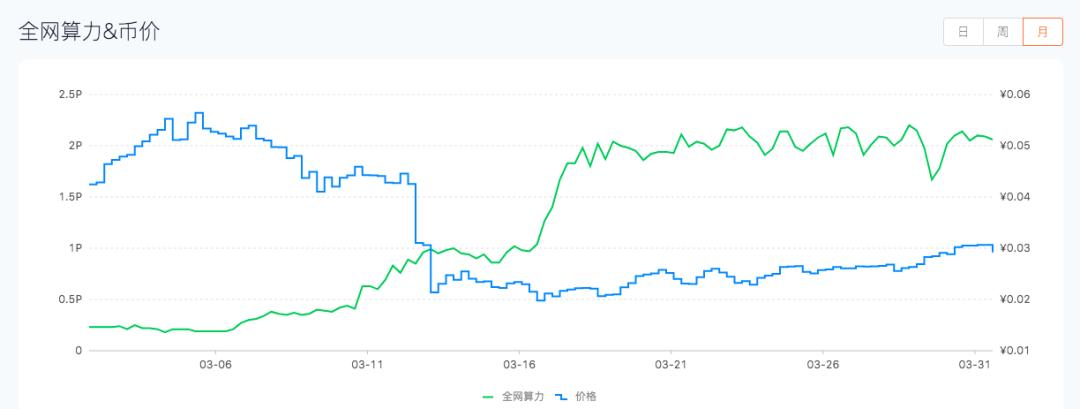Click the 03-21 date axis label

tap(671, 366)
